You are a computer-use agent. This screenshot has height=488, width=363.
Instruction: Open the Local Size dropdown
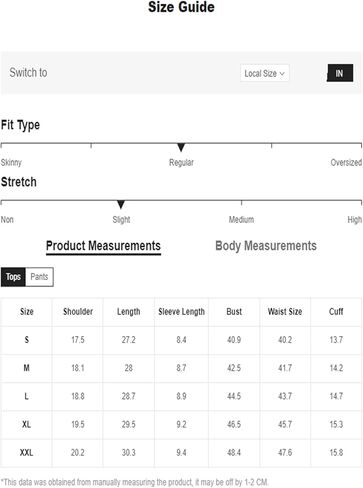(265, 73)
